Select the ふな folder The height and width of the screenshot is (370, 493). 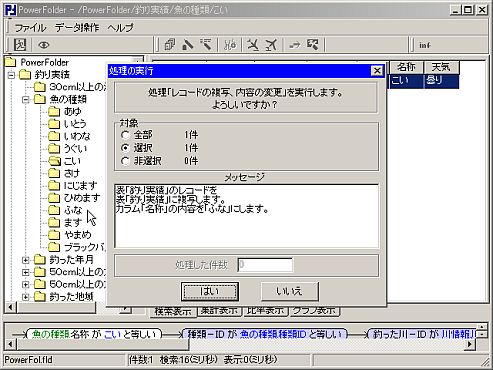tap(65, 210)
